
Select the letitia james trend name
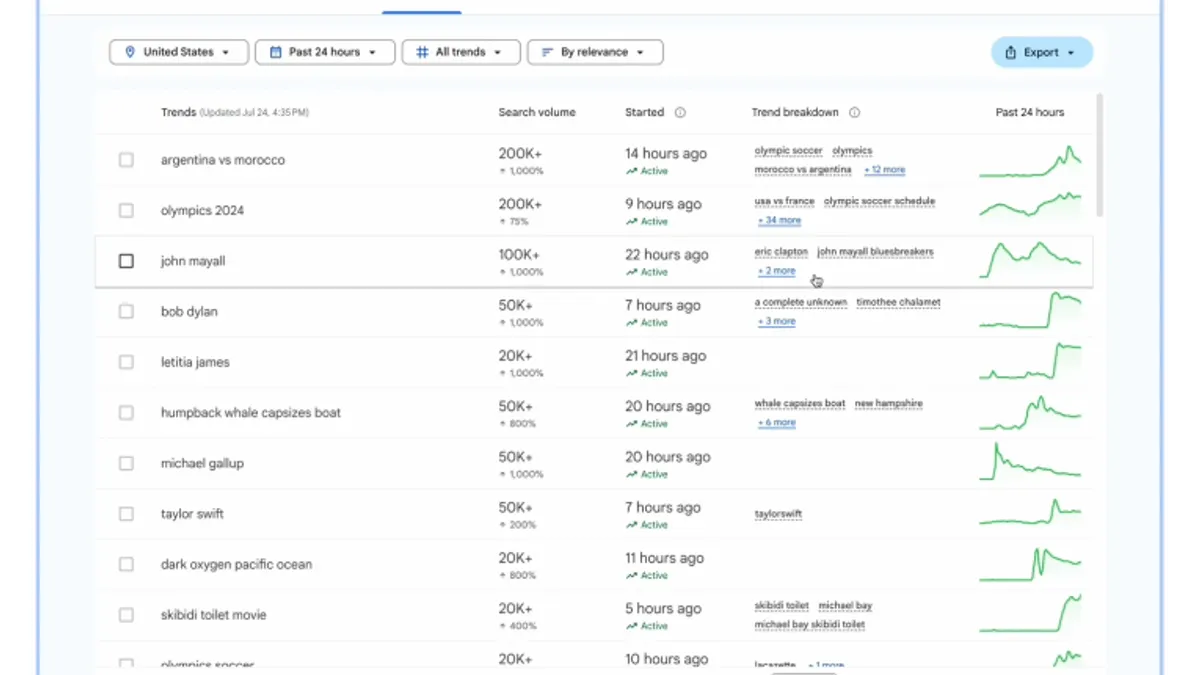pos(195,362)
